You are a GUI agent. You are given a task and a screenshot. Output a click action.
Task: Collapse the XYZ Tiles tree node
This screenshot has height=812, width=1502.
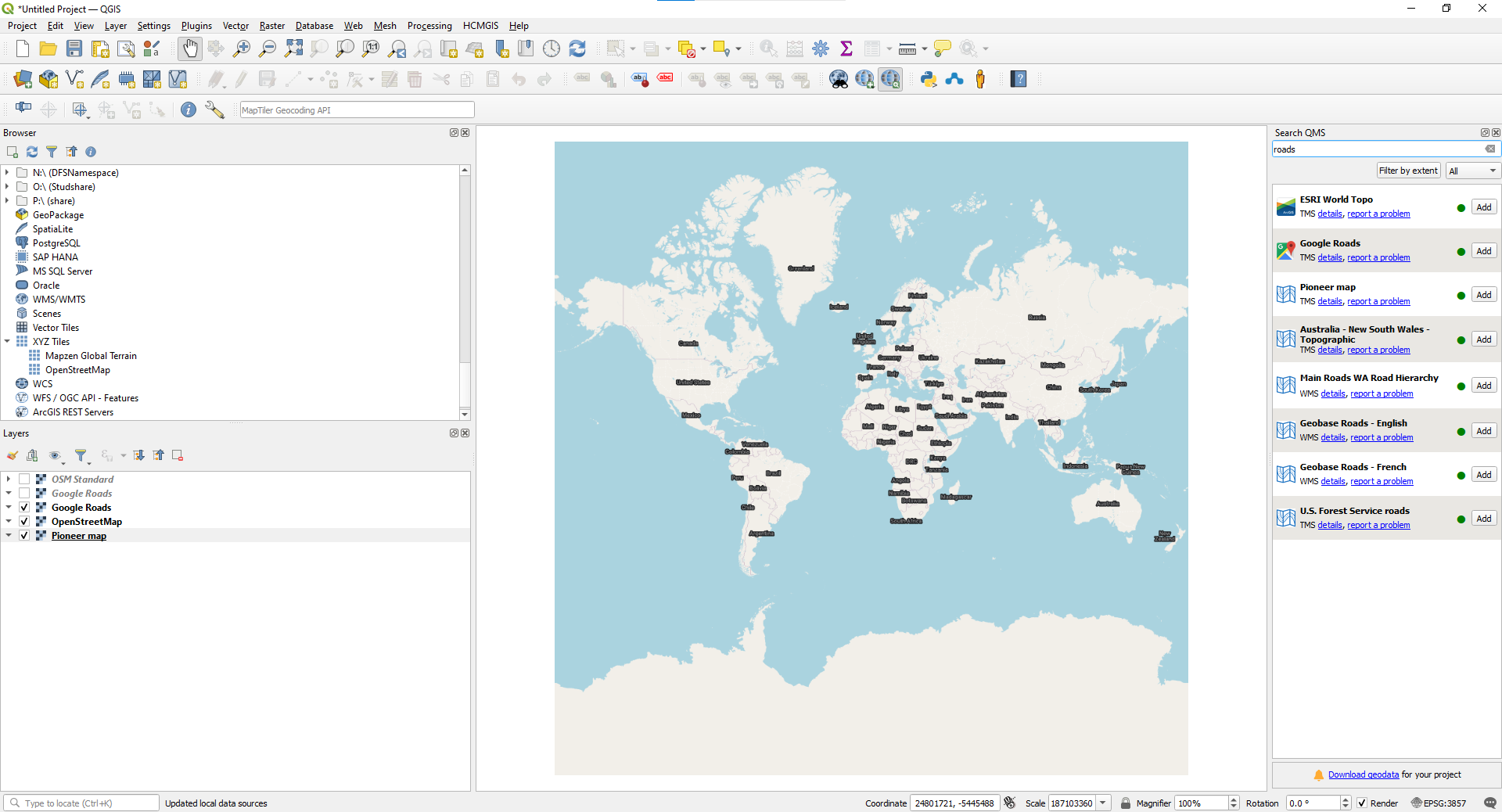pos(8,342)
